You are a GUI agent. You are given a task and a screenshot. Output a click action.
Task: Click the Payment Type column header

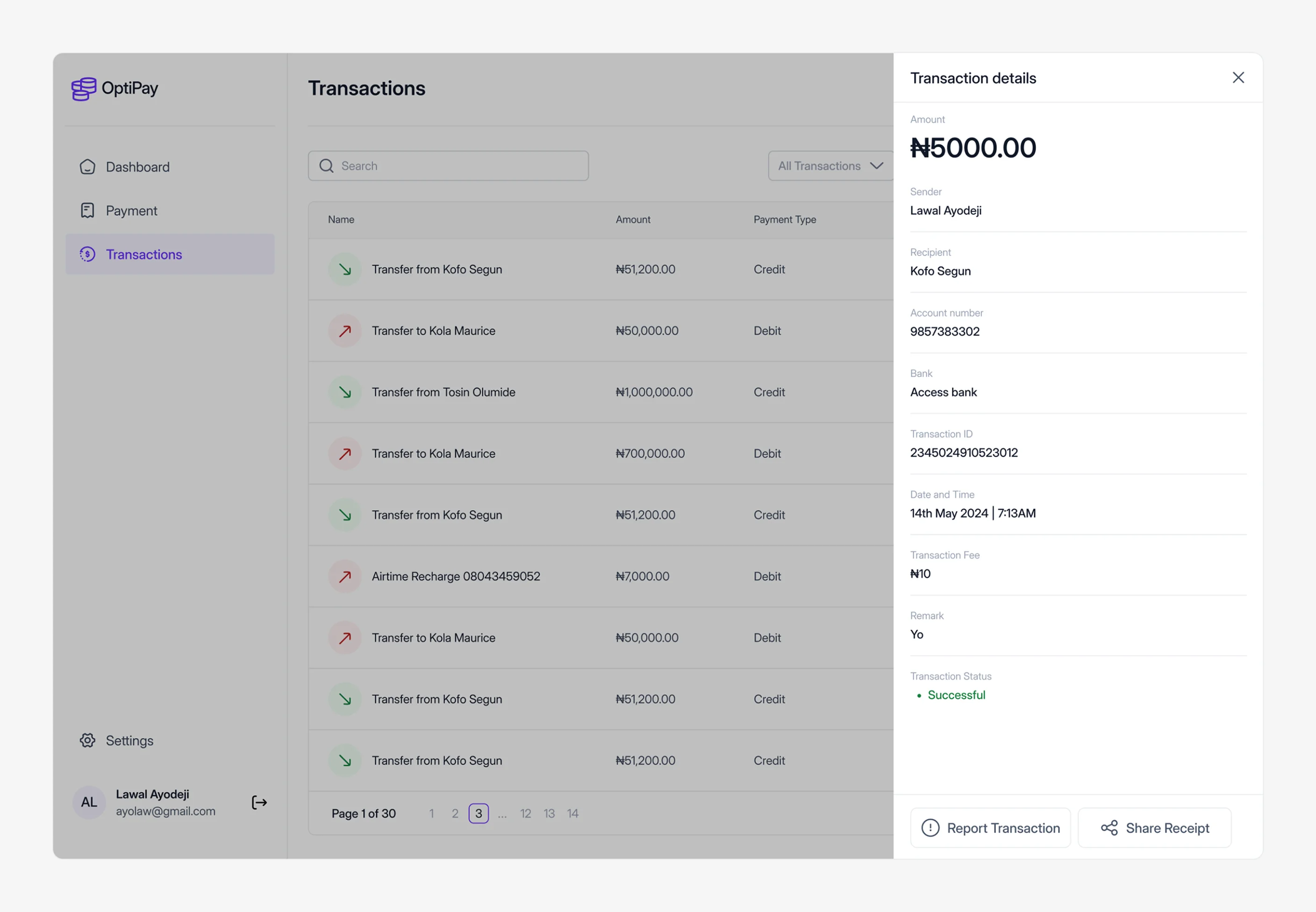pos(785,220)
